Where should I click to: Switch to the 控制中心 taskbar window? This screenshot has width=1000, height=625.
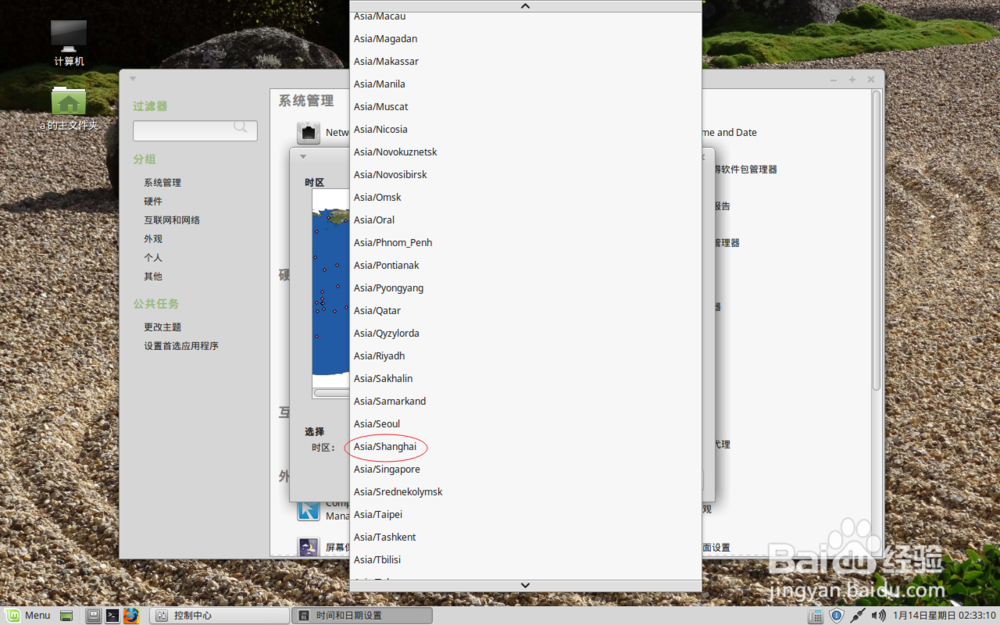pos(220,614)
